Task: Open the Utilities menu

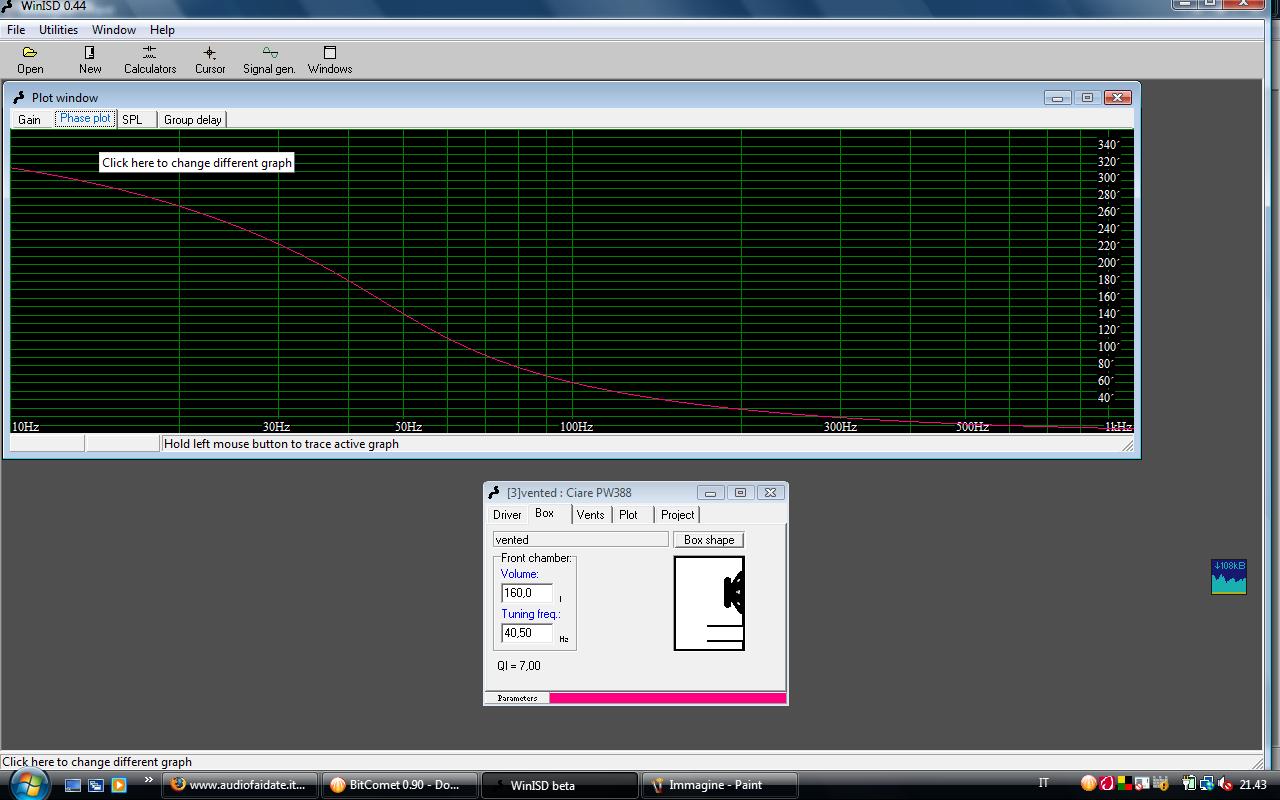Action: [58, 30]
